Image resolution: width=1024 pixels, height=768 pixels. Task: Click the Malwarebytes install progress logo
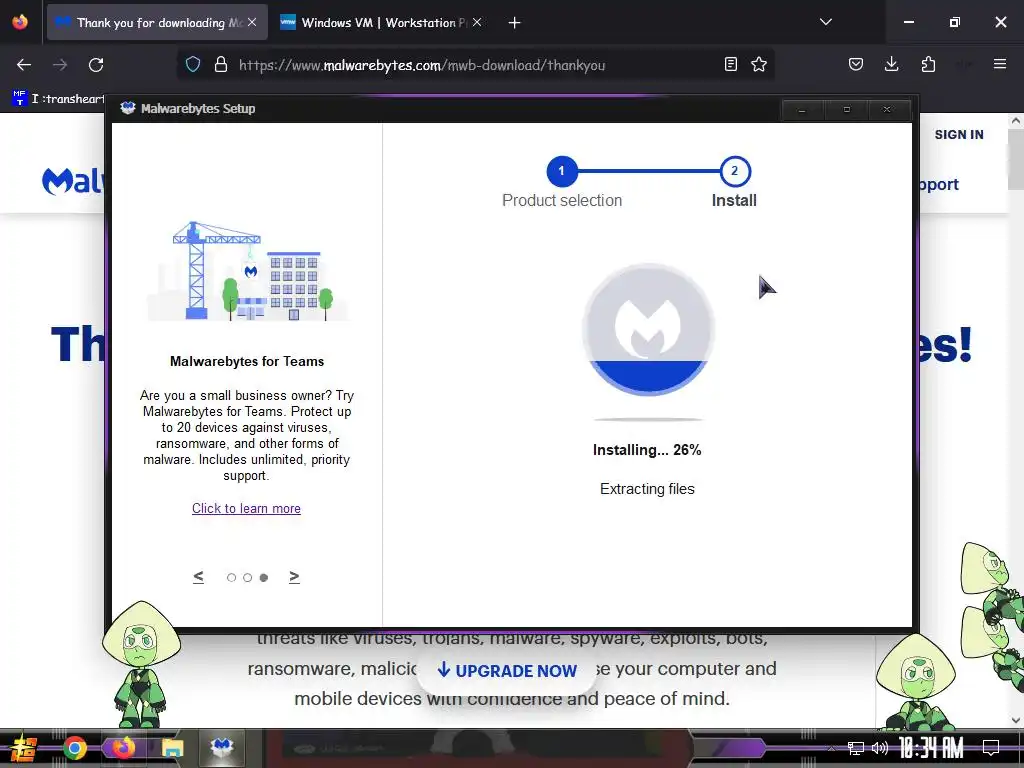point(648,330)
